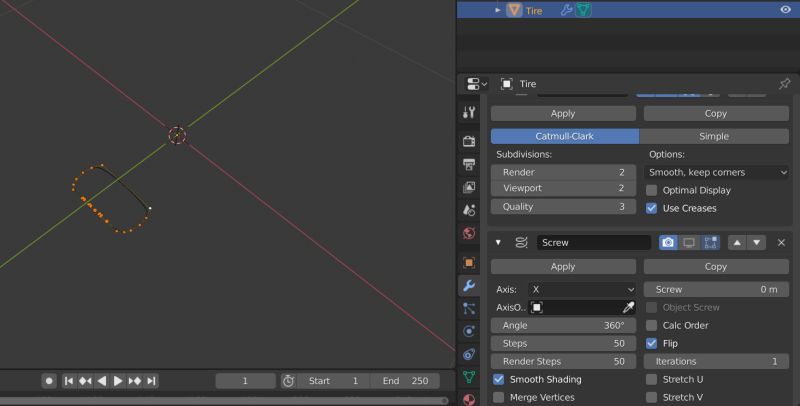Open the Axis X dropdown

[x=582, y=290]
